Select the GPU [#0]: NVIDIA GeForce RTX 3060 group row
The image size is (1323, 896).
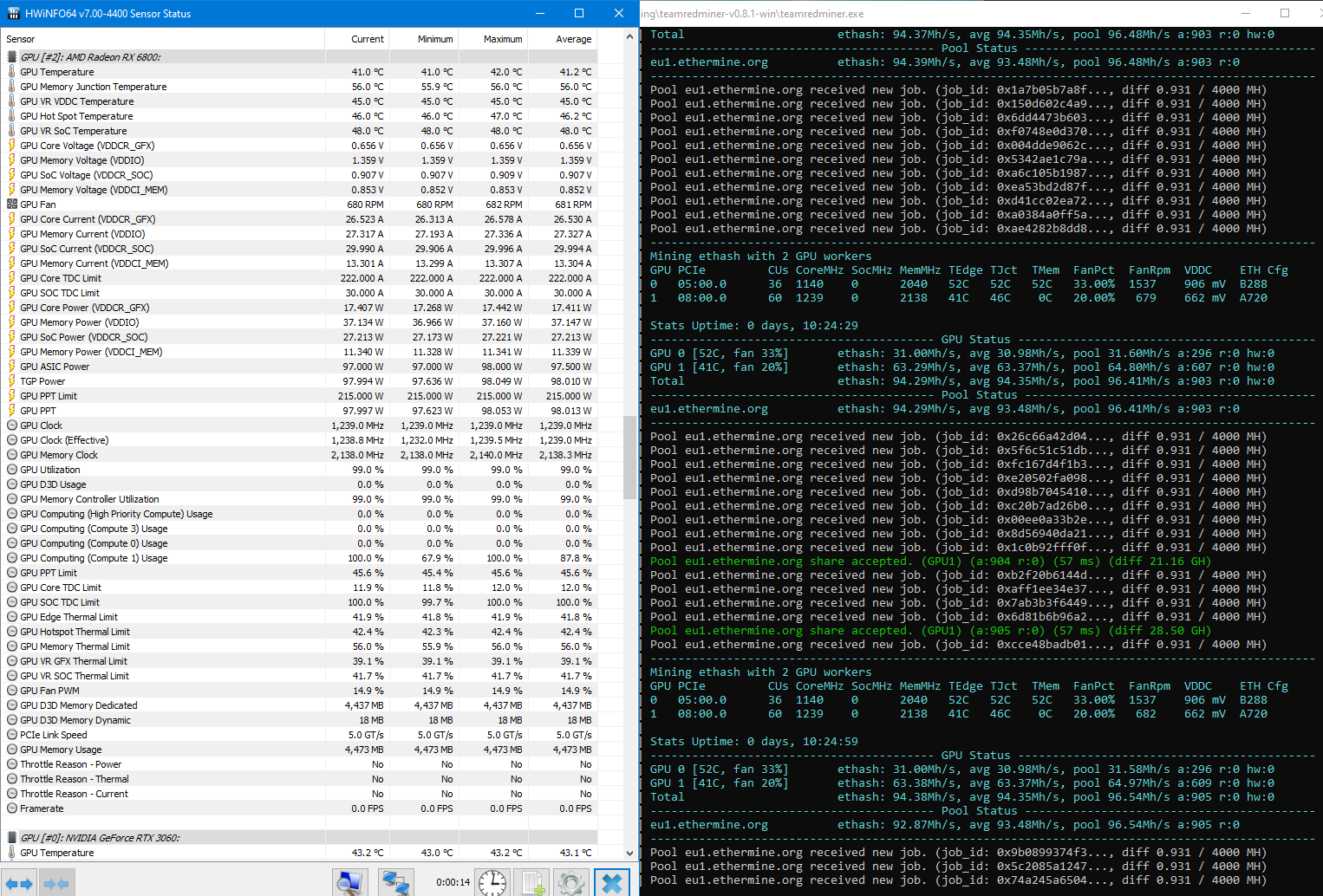tap(299, 838)
